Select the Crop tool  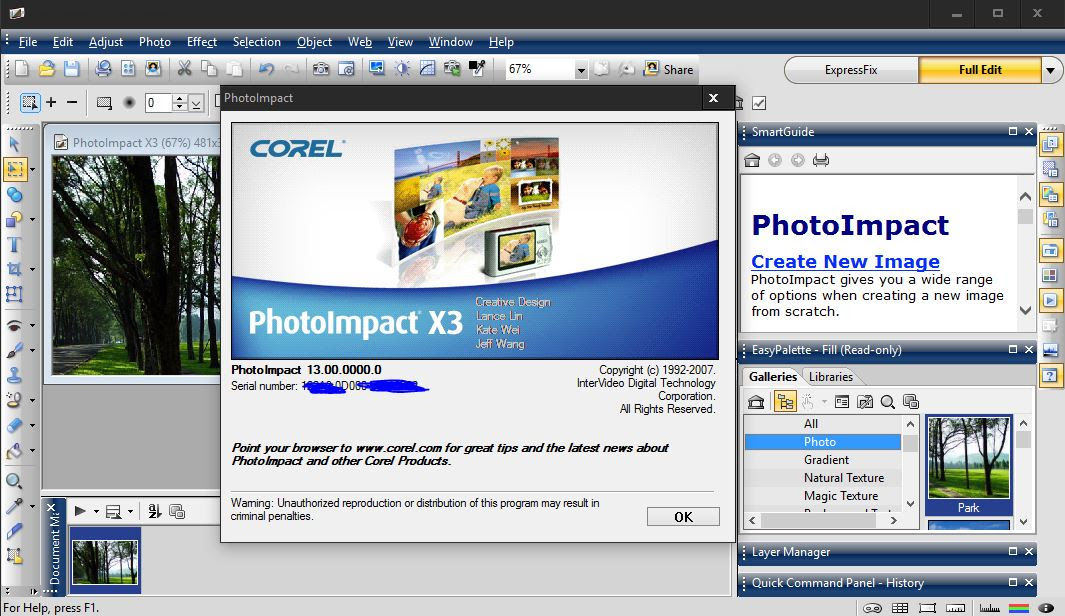pos(14,269)
